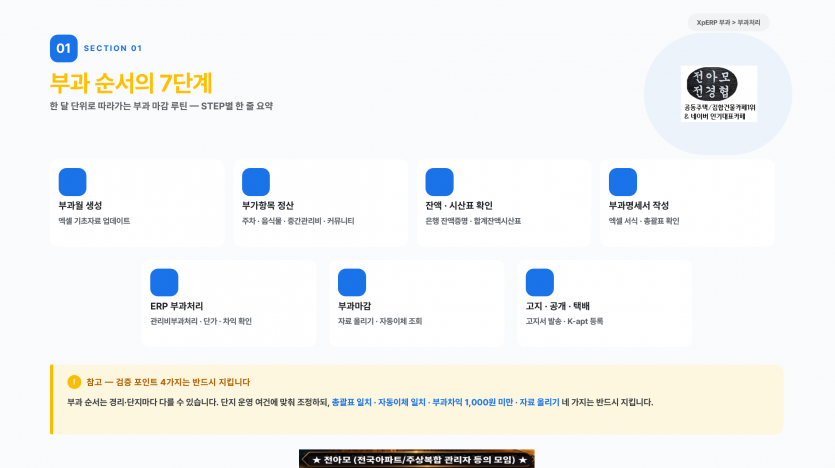Click the 참고 — 검증 포인트 4가지 note heading
Image resolution: width=835 pixels, height=468 pixels.
click(x=168, y=382)
